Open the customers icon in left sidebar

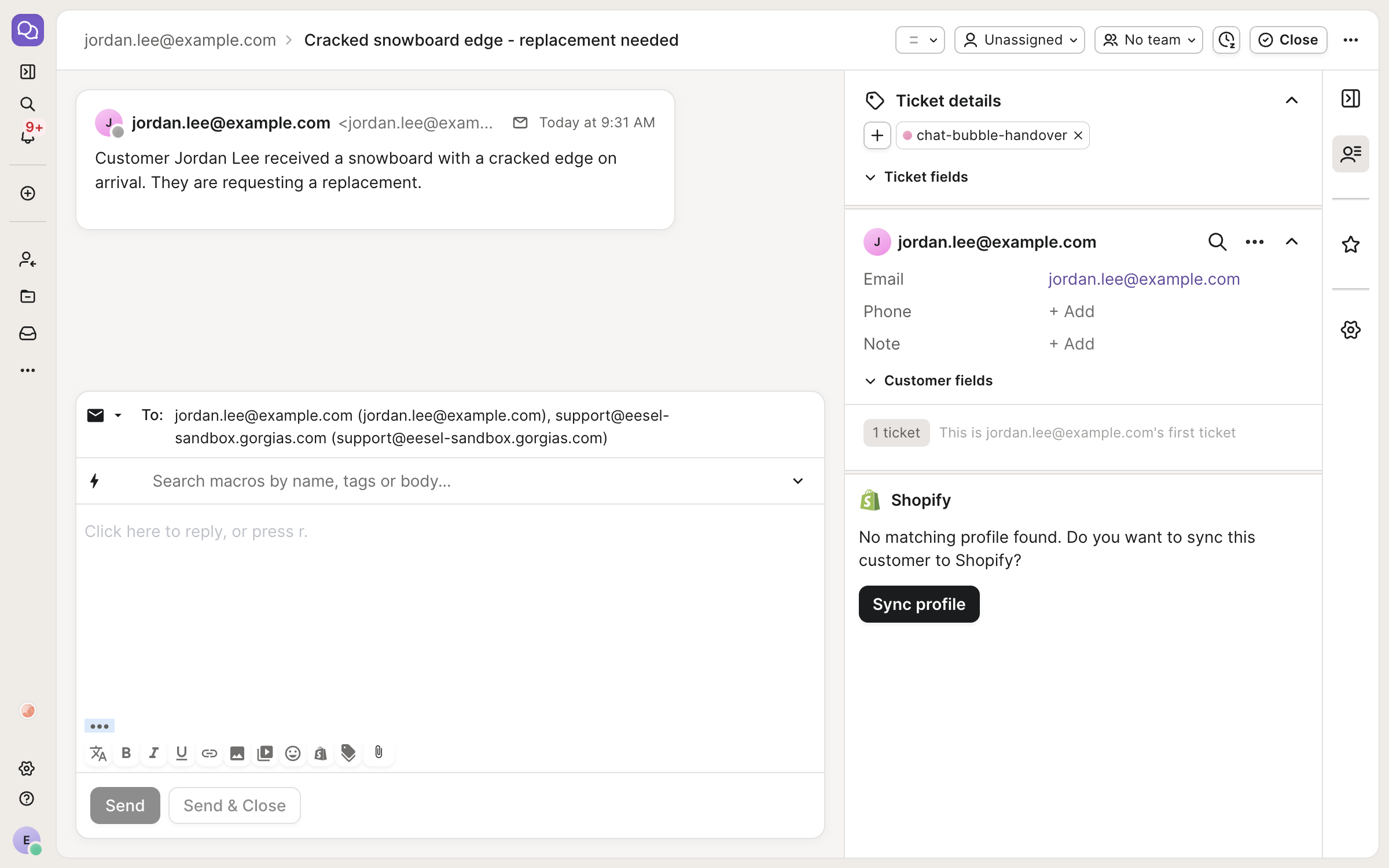coord(28,259)
